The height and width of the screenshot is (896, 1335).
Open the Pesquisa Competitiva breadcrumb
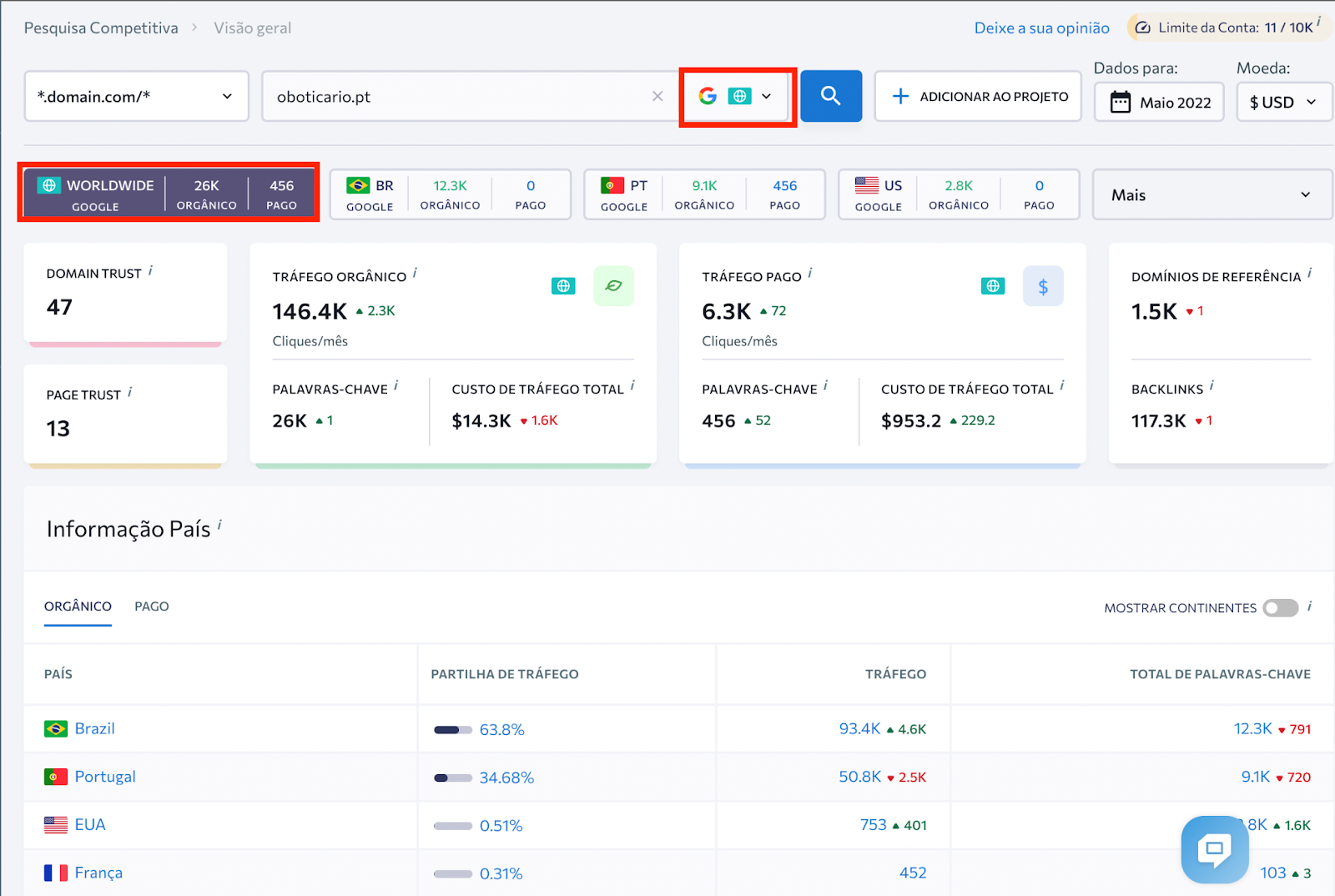tap(101, 28)
